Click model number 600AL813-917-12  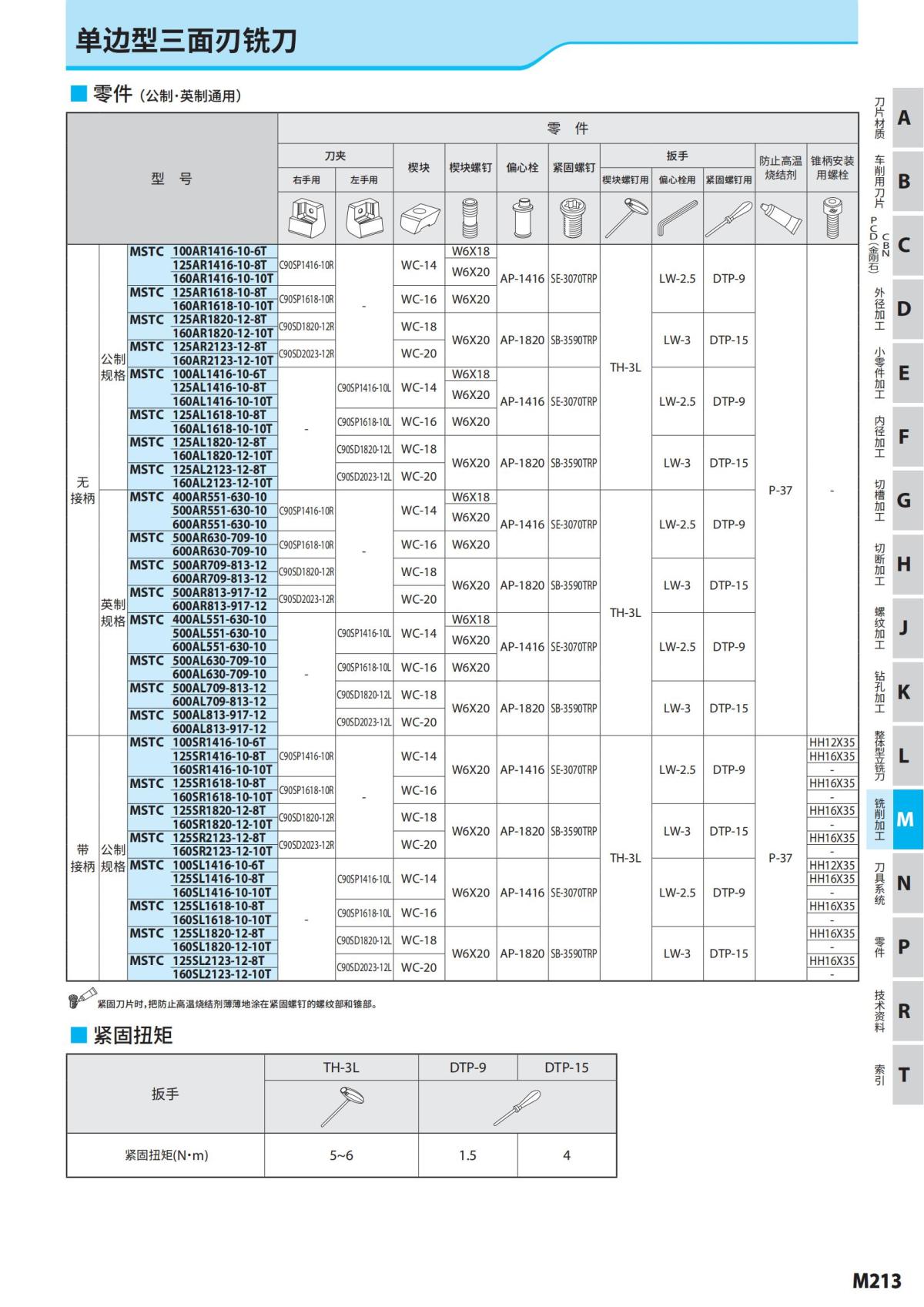tap(219, 729)
